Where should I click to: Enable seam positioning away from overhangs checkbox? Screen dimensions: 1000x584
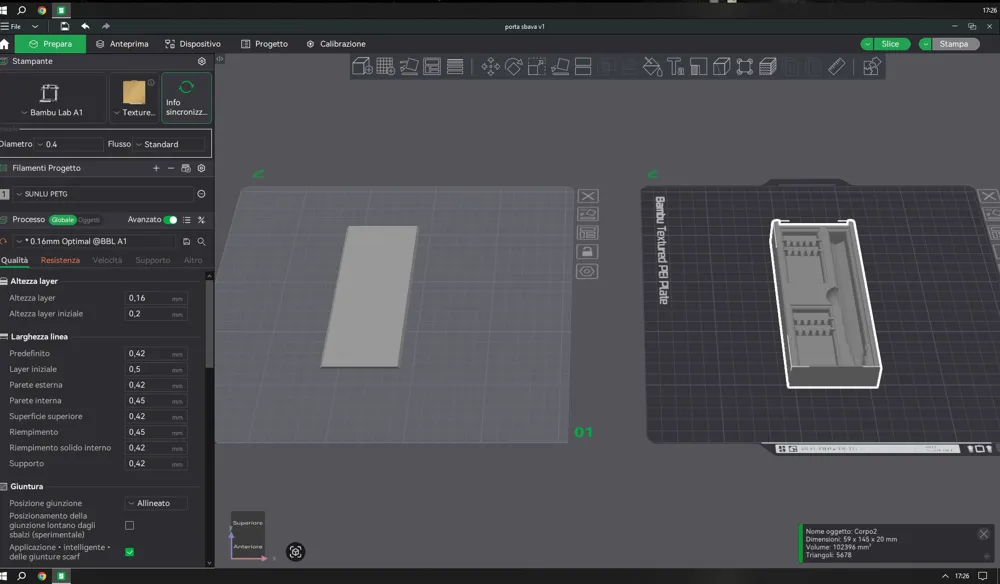[x=129, y=525]
